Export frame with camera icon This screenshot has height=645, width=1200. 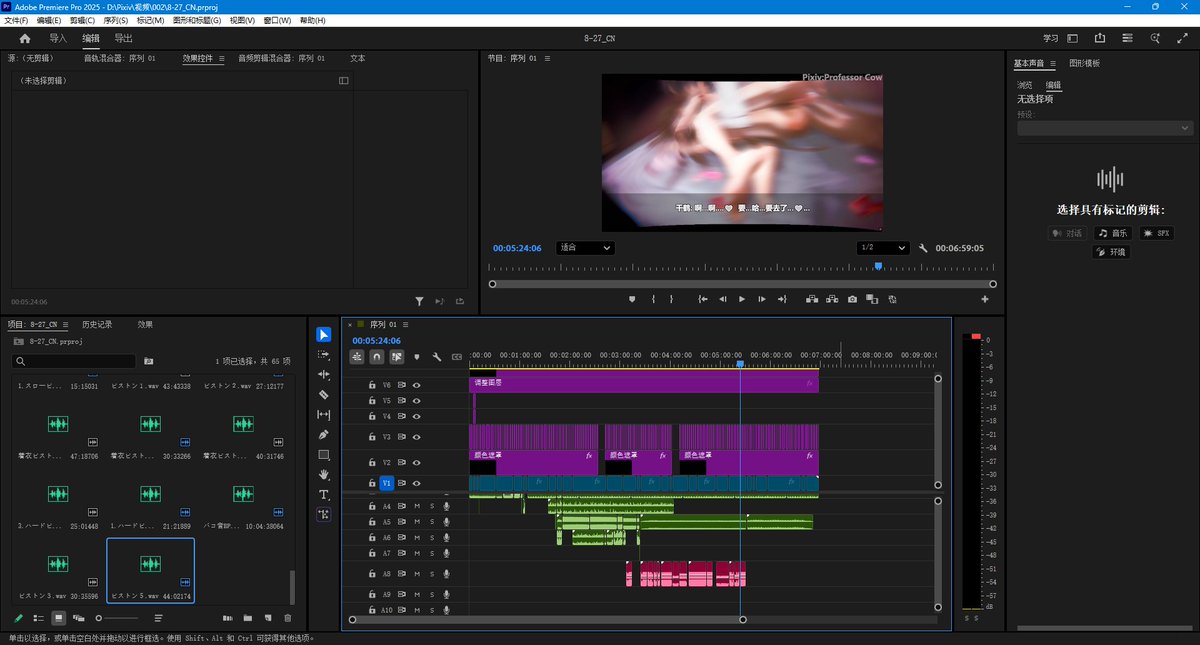point(852,299)
